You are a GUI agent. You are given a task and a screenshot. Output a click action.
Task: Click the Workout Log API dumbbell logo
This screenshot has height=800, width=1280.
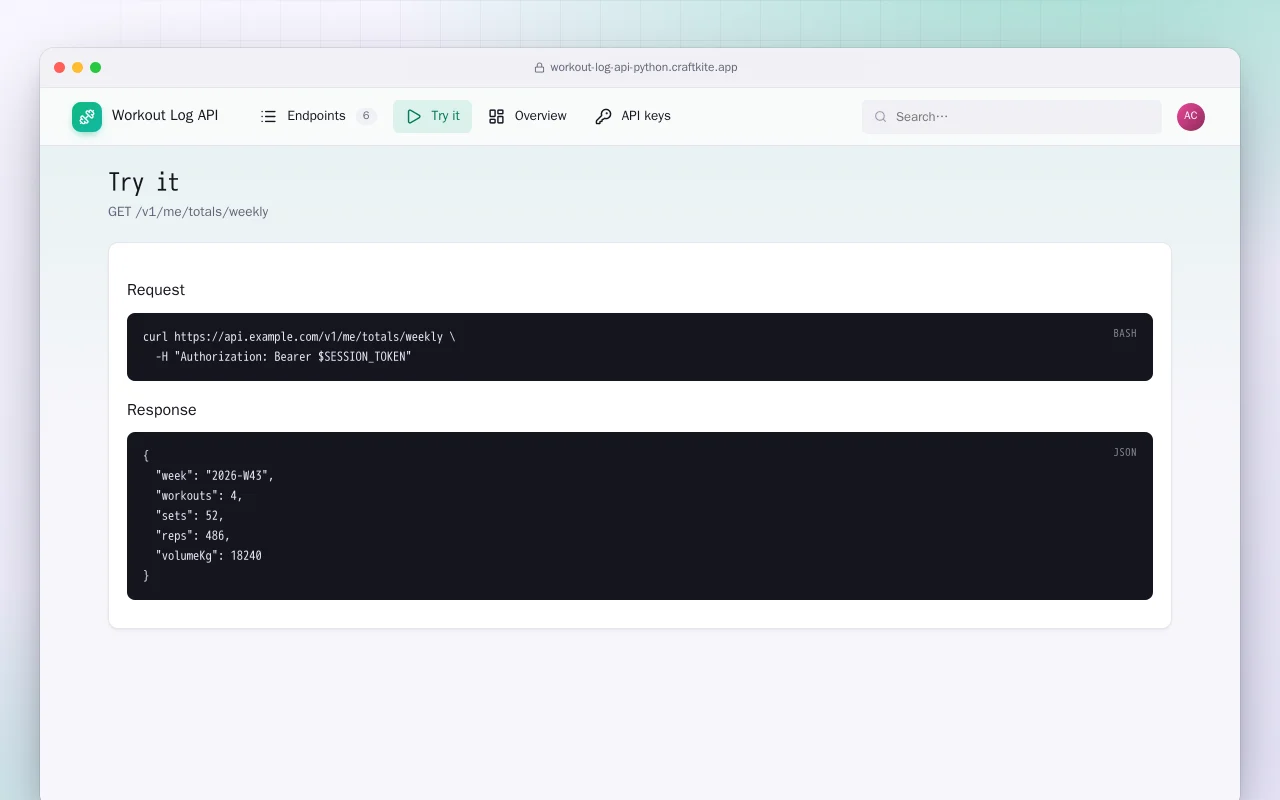click(x=87, y=117)
